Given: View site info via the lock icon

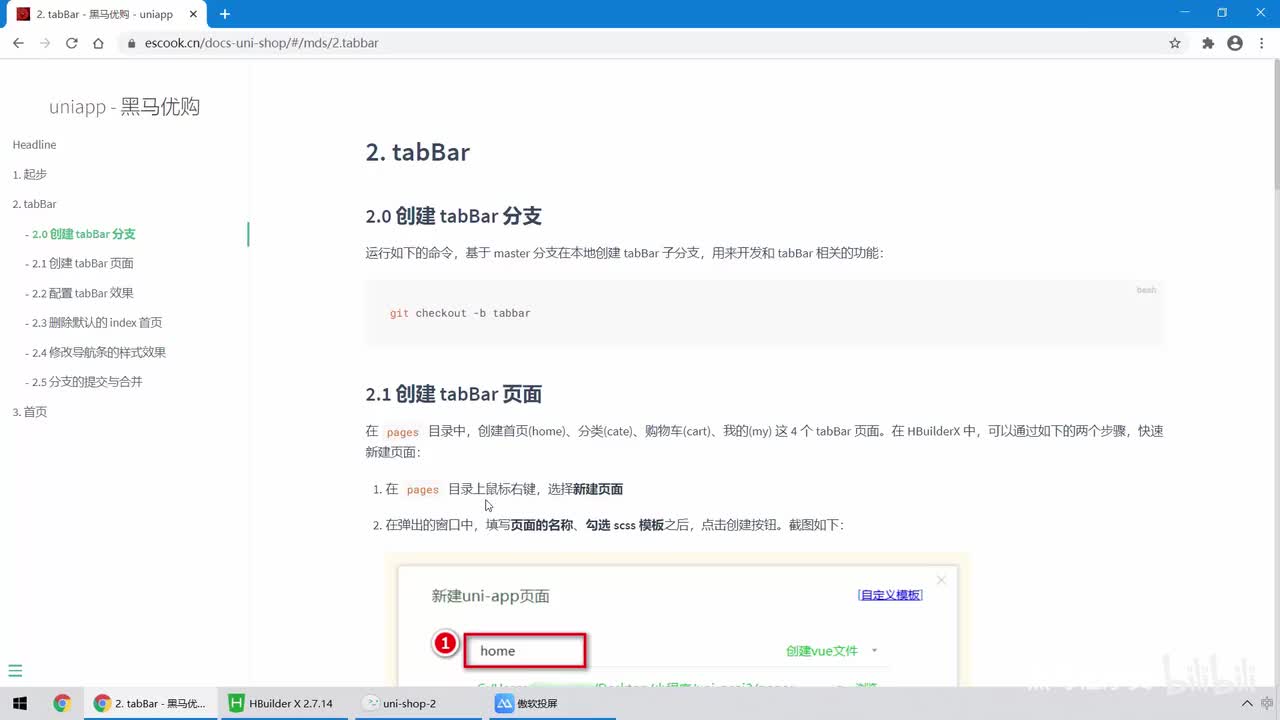Looking at the screenshot, I should pyautogui.click(x=130, y=43).
